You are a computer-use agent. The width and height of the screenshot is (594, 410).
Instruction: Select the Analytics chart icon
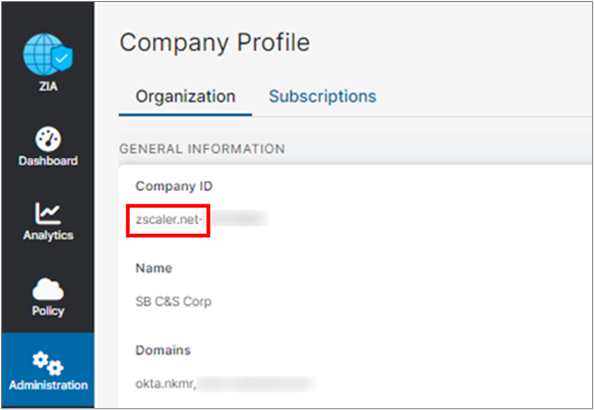point(48,213)
